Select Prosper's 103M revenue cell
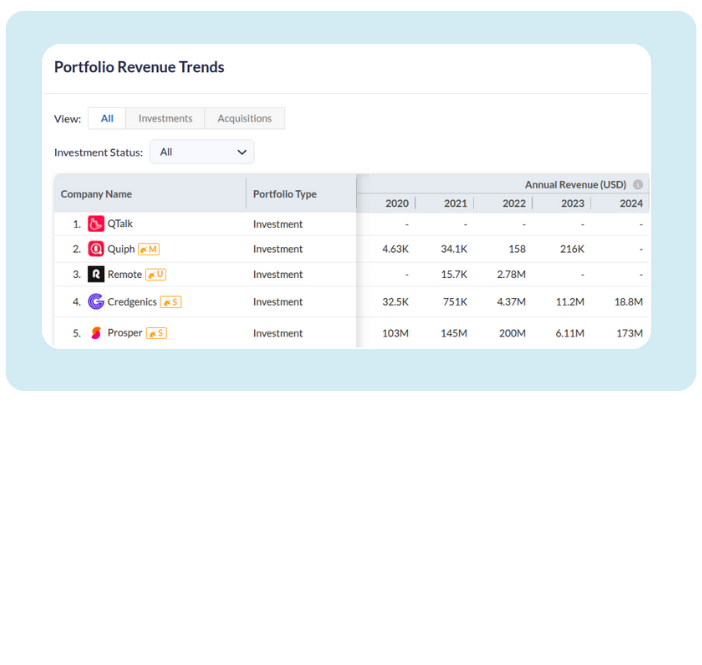This screenshot has height=665, width=702. (x=395, y=333)
